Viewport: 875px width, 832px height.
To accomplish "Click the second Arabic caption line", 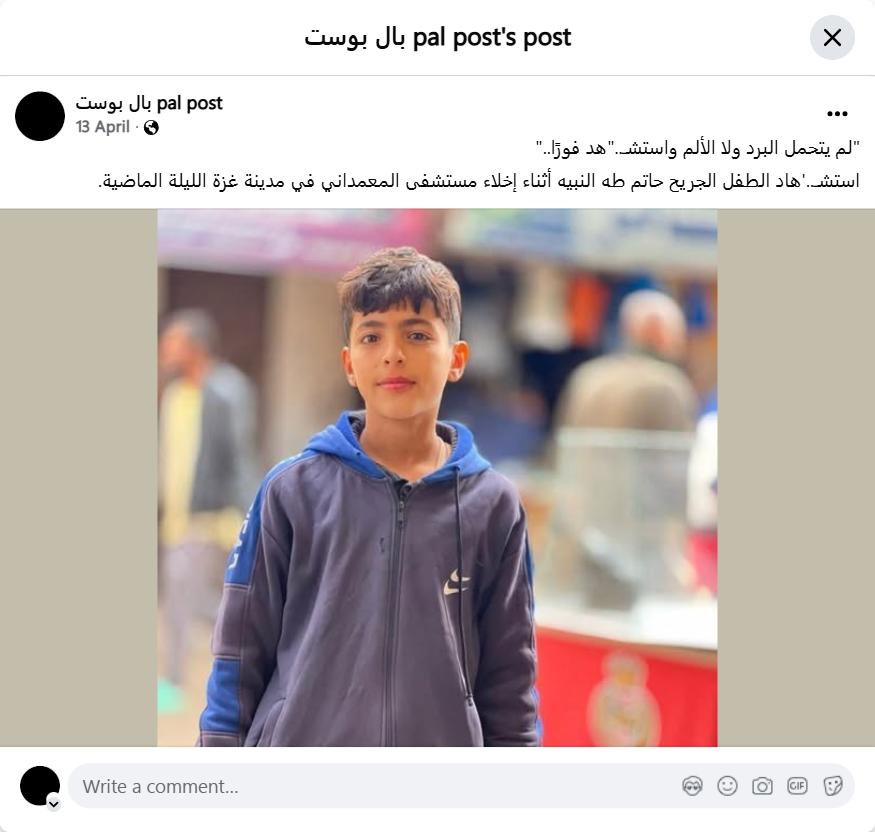I will pos(479,181).
